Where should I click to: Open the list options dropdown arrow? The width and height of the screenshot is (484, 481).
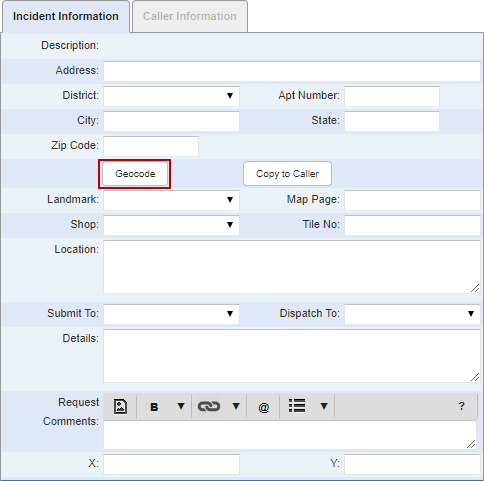324,406
